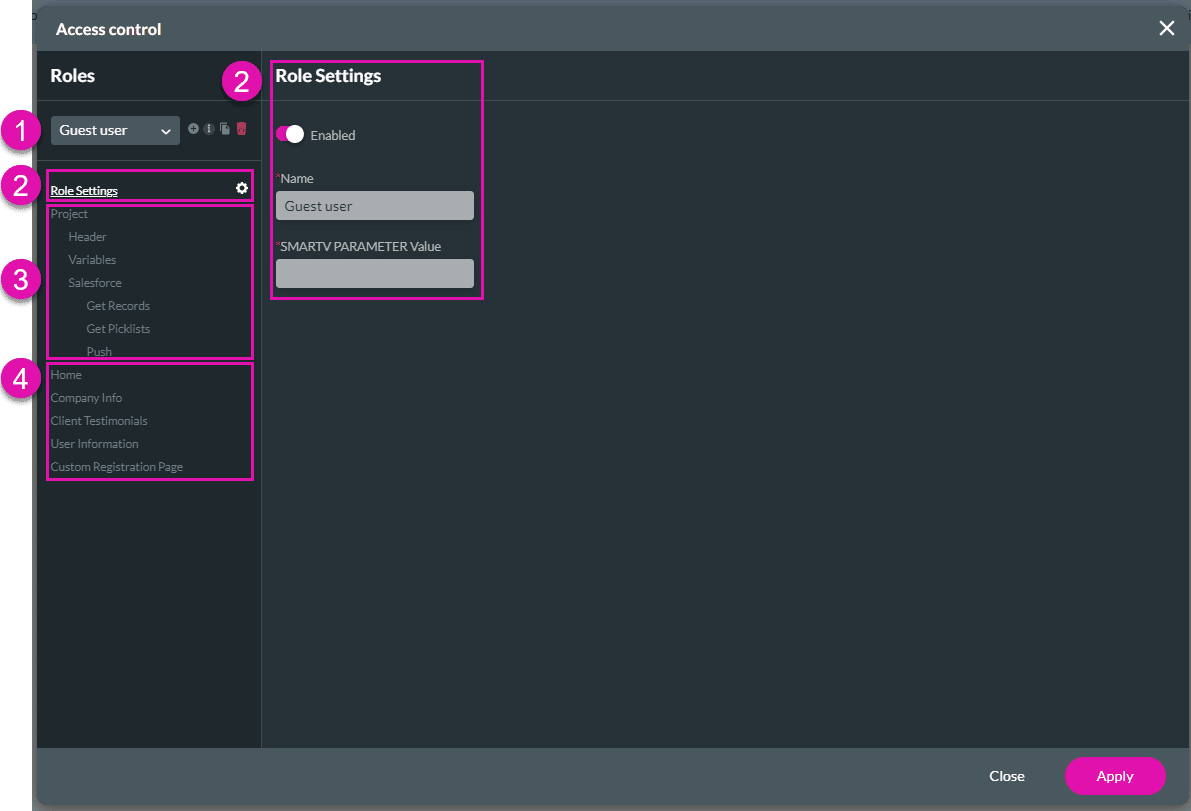
Task: Open the gear icon next to Role Settings
Action: (x=240, y=187)
